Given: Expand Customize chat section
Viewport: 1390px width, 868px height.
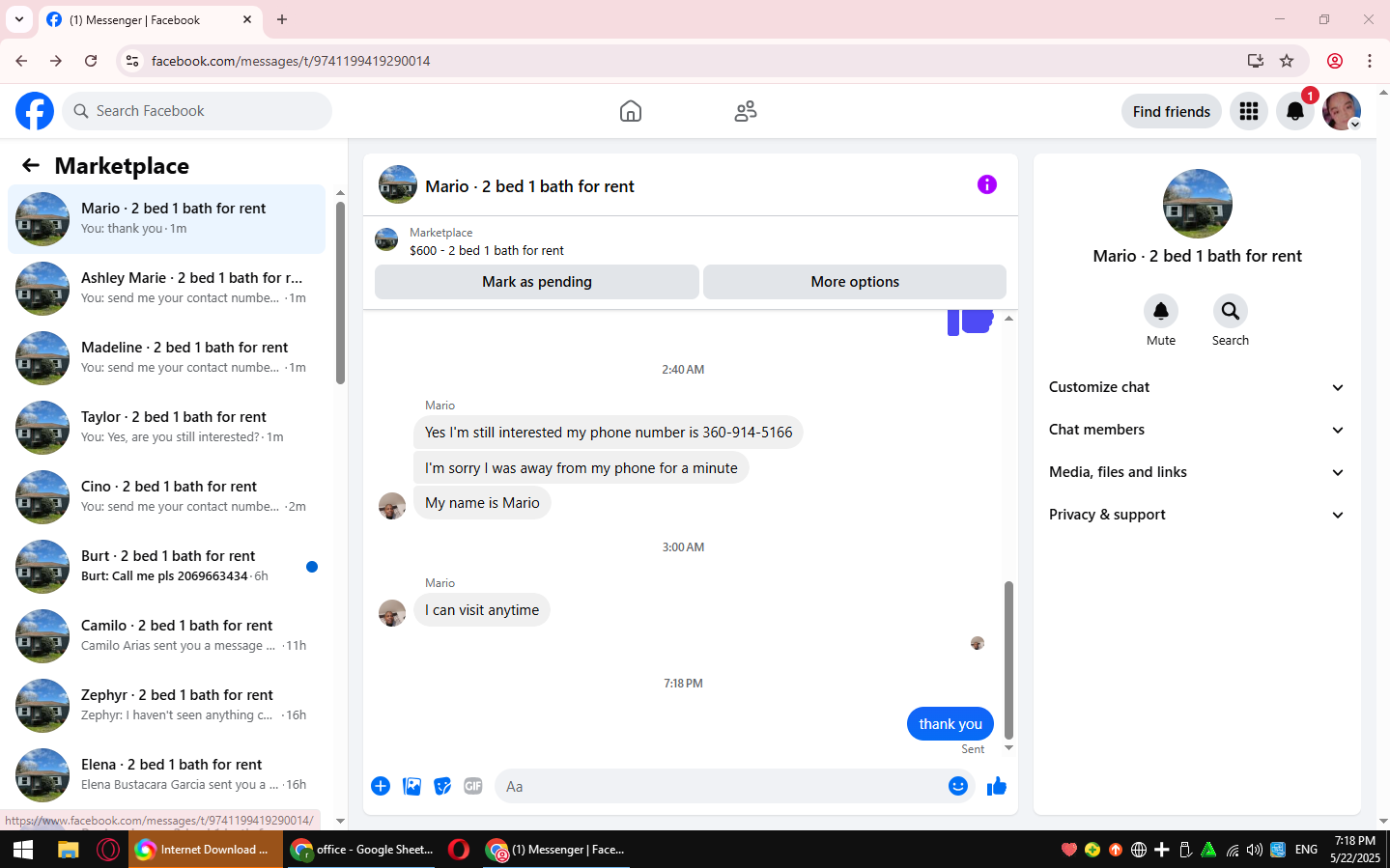Looking at the screenshot, I should (1198, 387).
